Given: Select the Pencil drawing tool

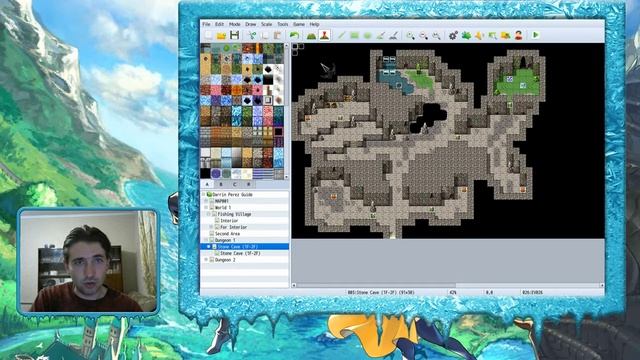Looking at the screenshot, I should 342,36.
